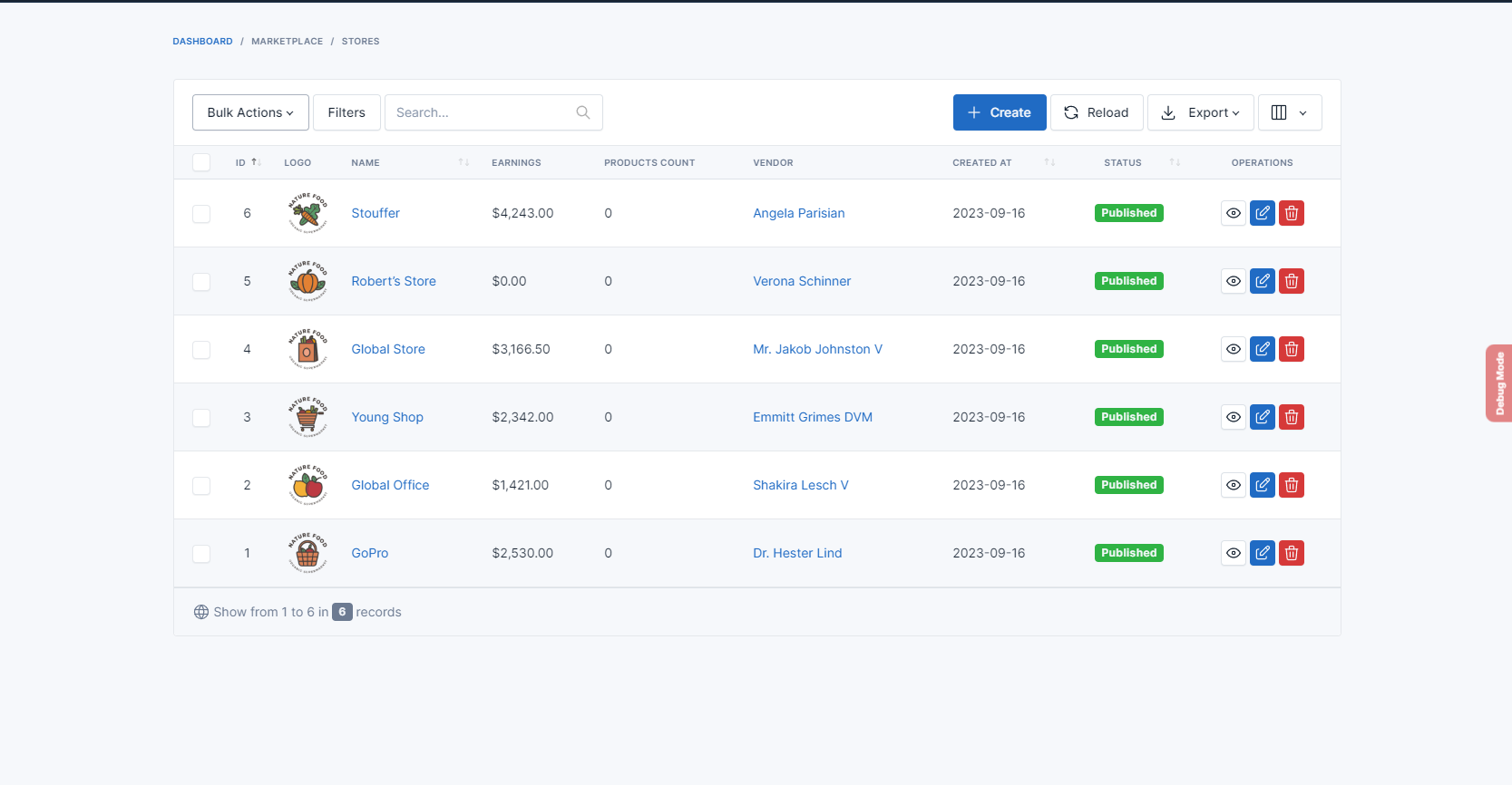
Task: Open vendor Emmitt Grimes DVM
Action: coord(813,417)
